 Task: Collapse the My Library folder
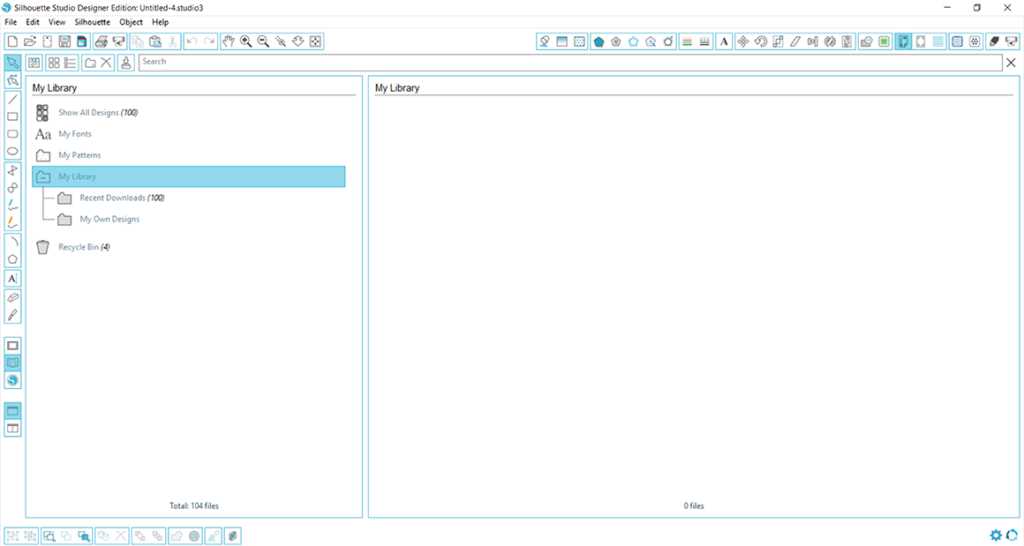(43, 177)
